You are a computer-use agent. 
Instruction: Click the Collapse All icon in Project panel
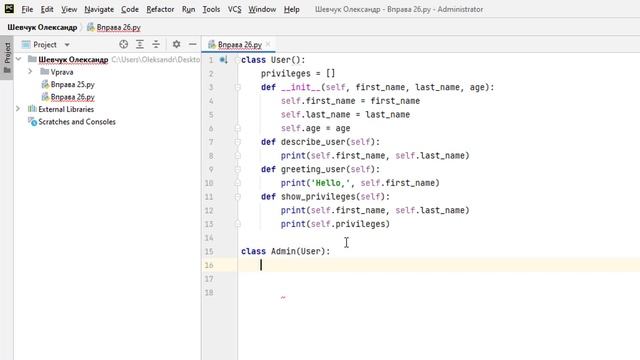[x=156, y=44]
